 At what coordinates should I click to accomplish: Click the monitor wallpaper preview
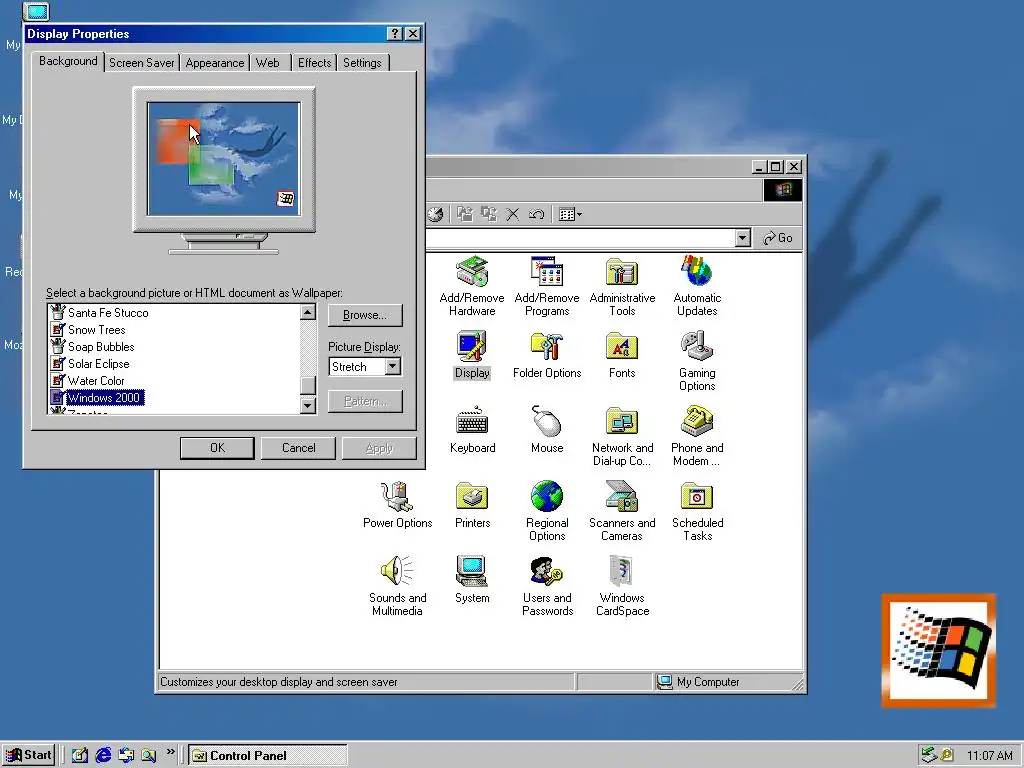tap(223, 158)
